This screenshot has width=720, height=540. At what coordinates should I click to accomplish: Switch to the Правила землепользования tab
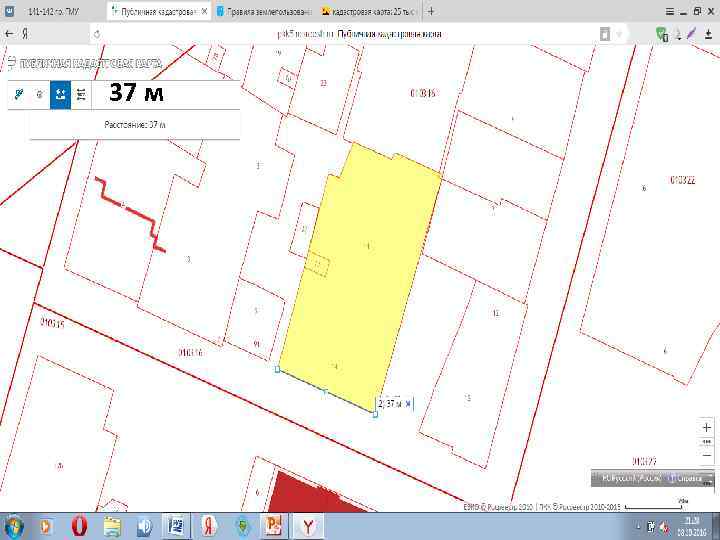264,11
